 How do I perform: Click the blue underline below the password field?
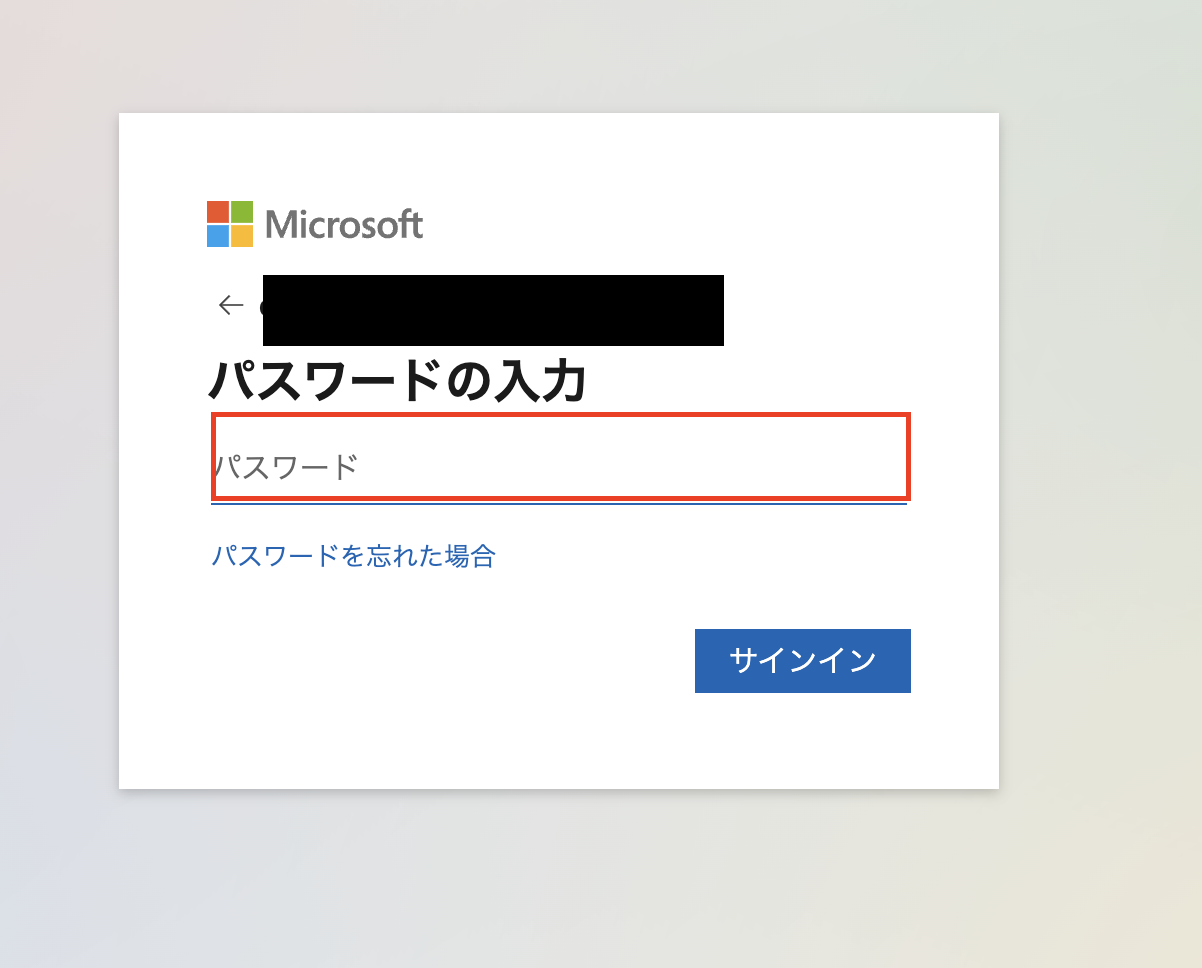560,506
